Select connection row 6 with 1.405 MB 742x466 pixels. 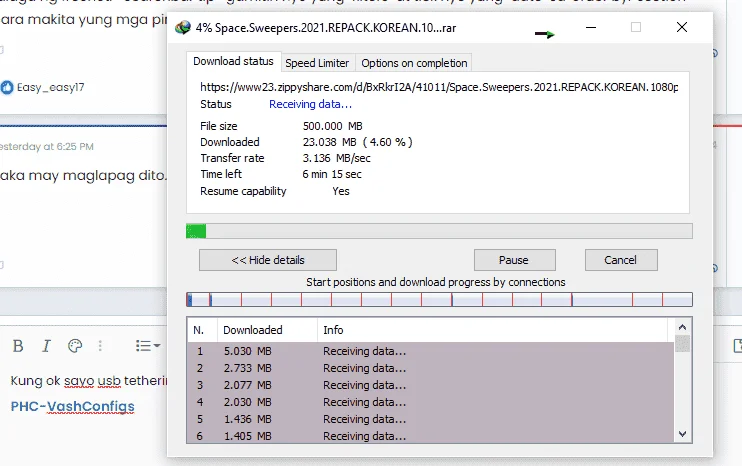[x=431, y=435]
